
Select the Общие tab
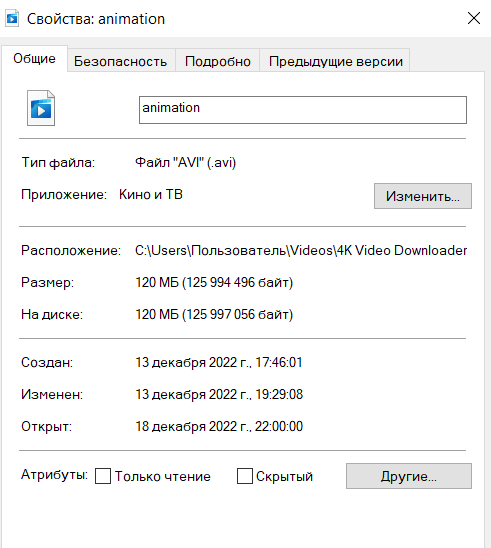point(34,58)
